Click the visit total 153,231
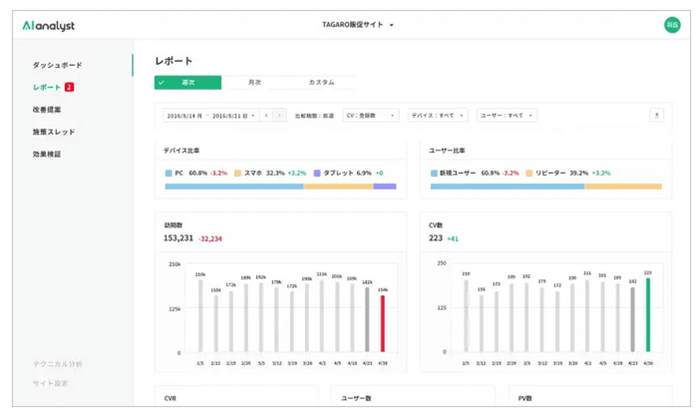 178,238
